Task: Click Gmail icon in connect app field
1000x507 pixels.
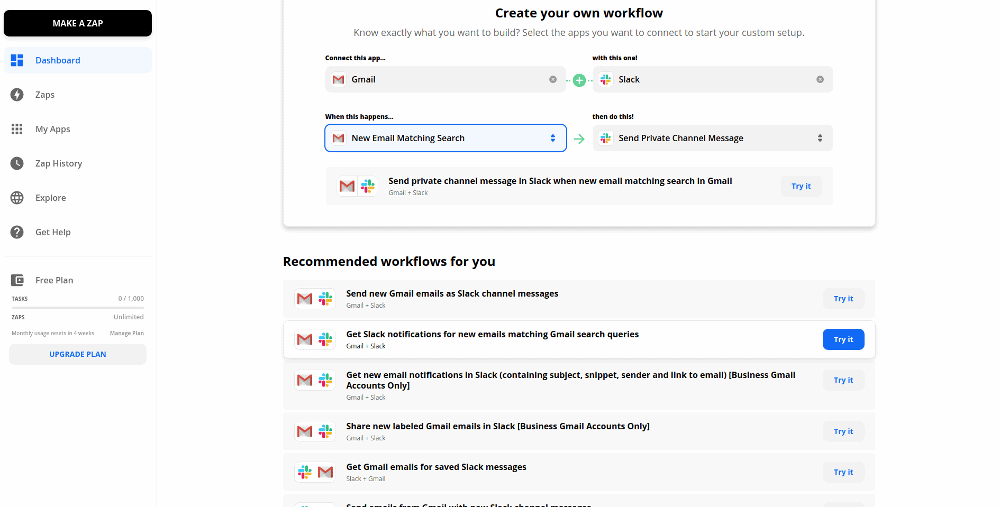Action: coord(338,80)
